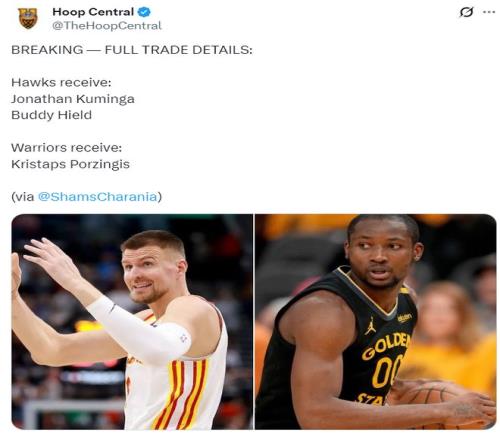
Task: Open the three-dot more options menu
Action: tap(489, 12)
